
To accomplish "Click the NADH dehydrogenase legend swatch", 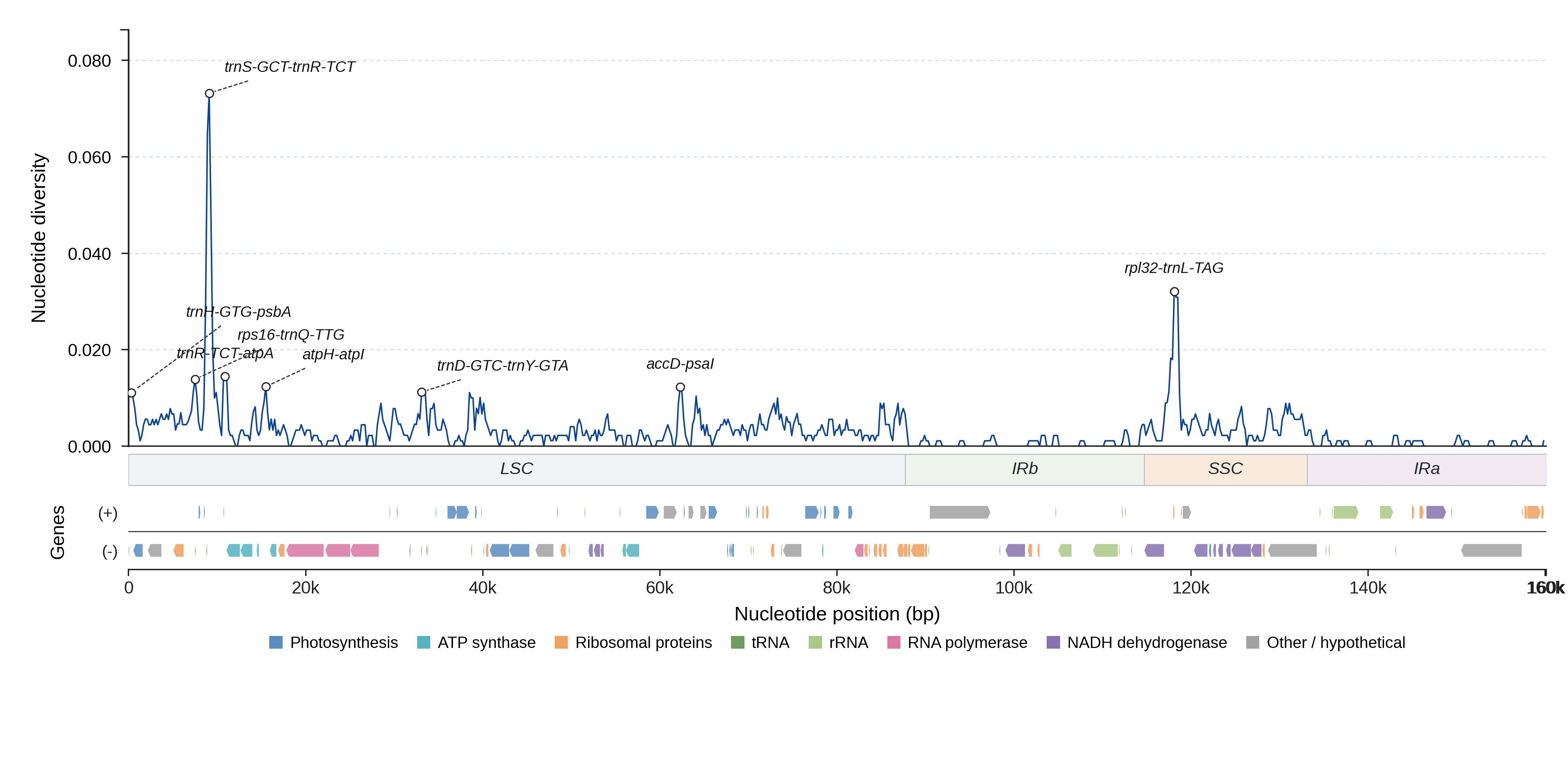I will [x=1053, y=642].
